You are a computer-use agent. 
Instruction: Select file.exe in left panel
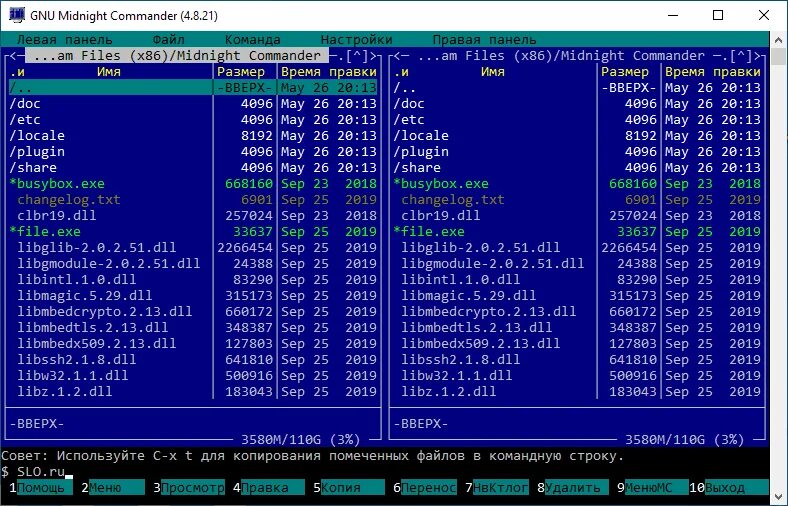tap(193, 232)
